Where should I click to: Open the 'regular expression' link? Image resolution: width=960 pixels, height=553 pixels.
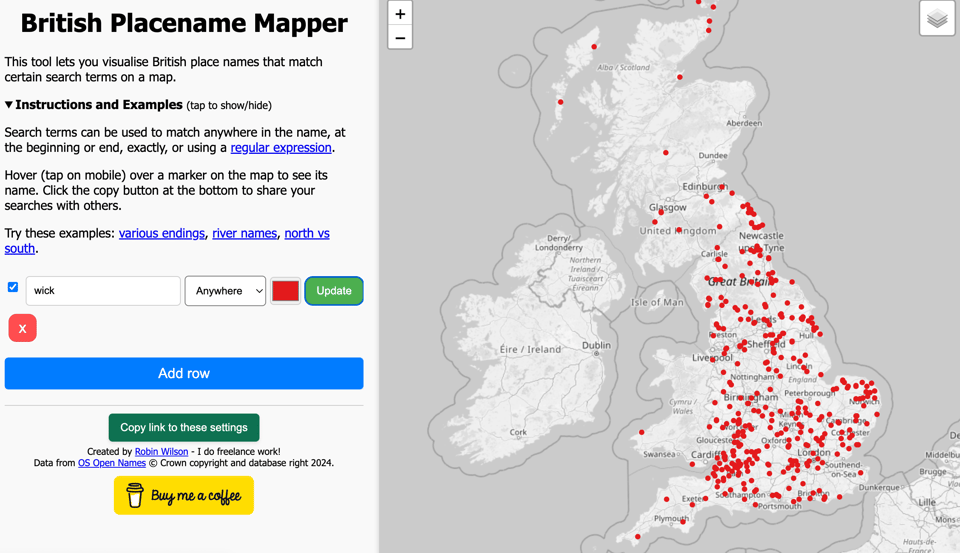280,148
